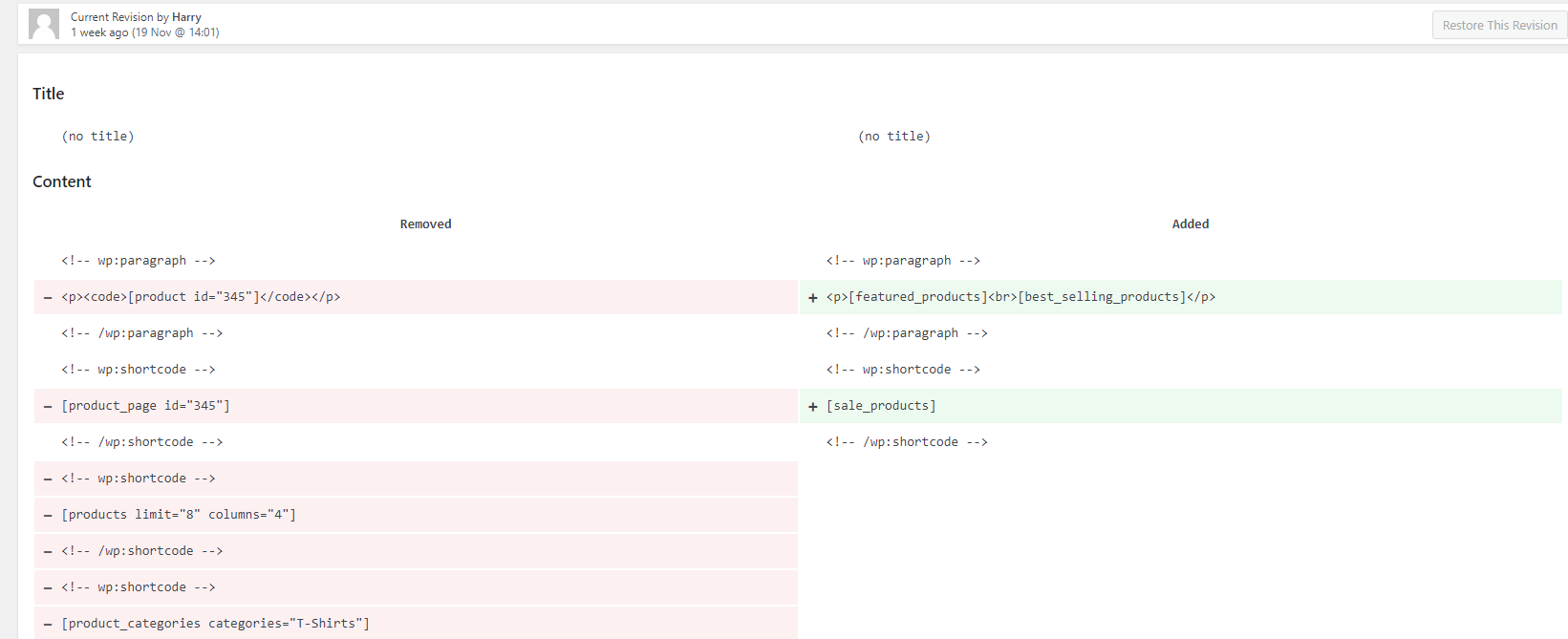
Task: Click the minus icon directly above products limit line
Action: point(48,479)
